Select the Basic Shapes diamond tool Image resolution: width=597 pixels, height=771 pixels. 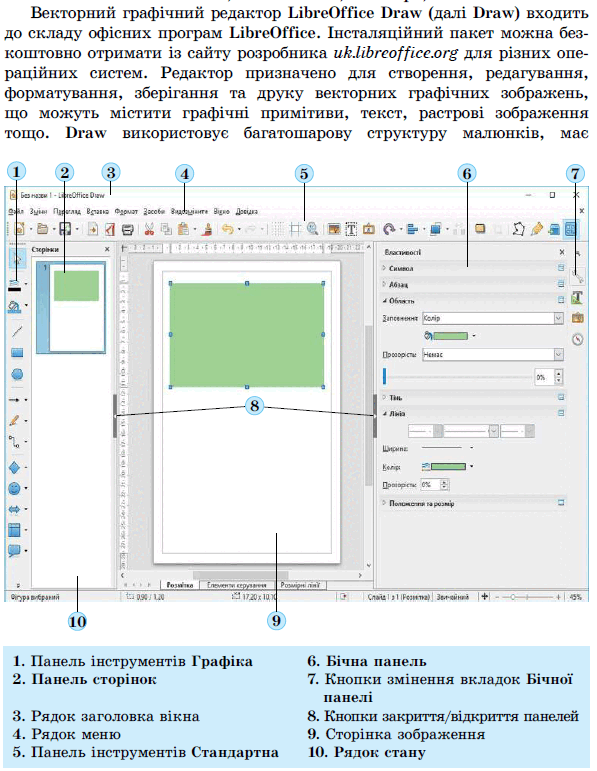point(15,468)
